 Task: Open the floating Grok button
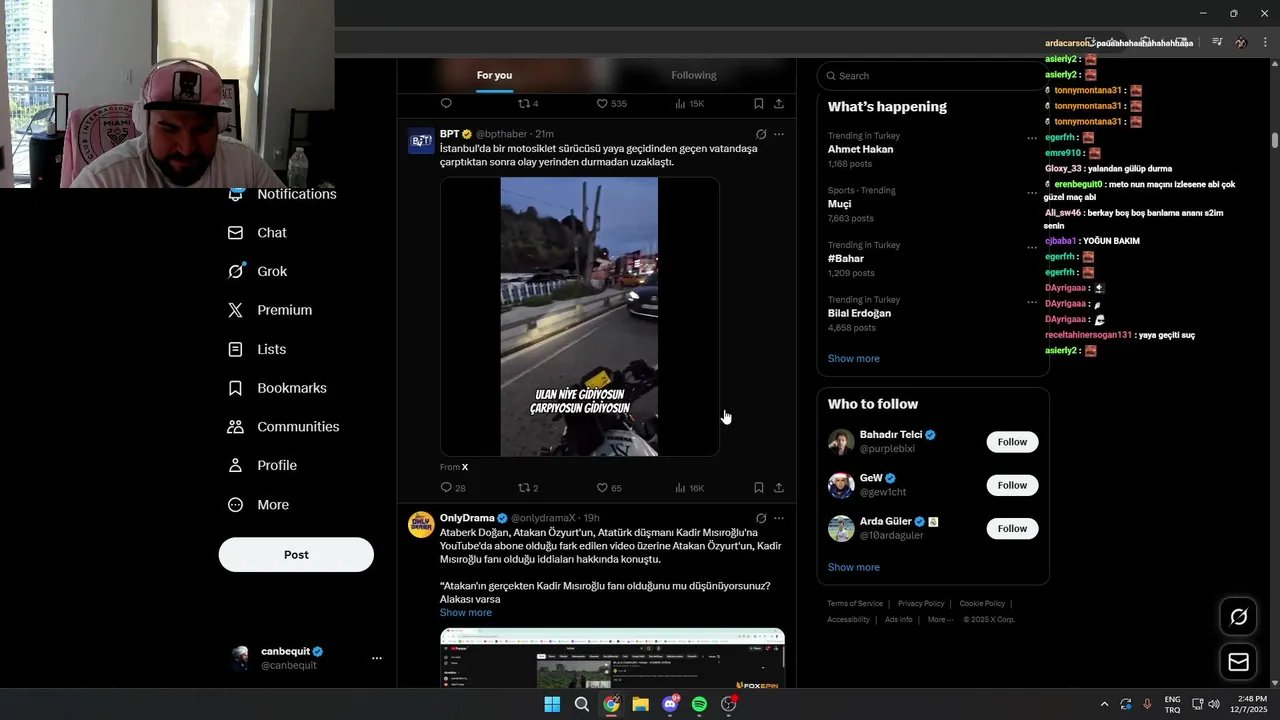(1238, 617)
